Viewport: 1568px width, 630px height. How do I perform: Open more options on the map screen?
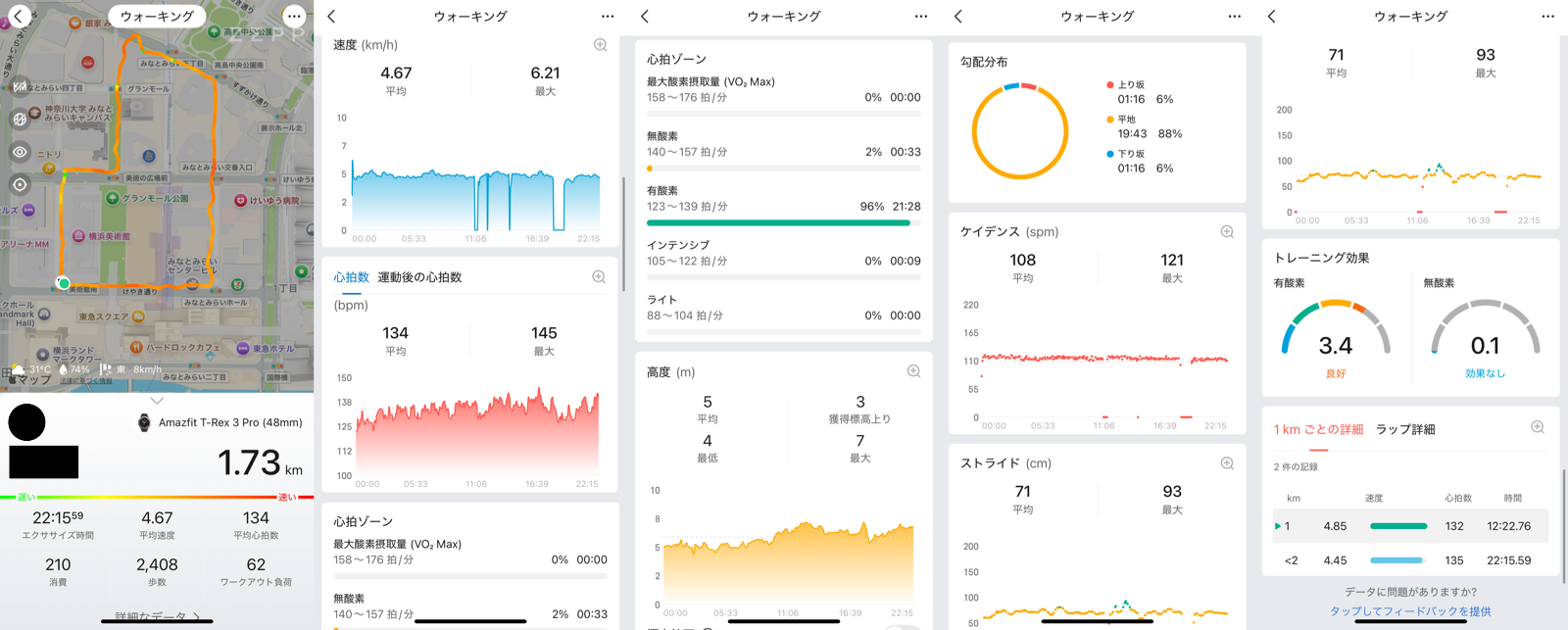[x=293, y=16]
